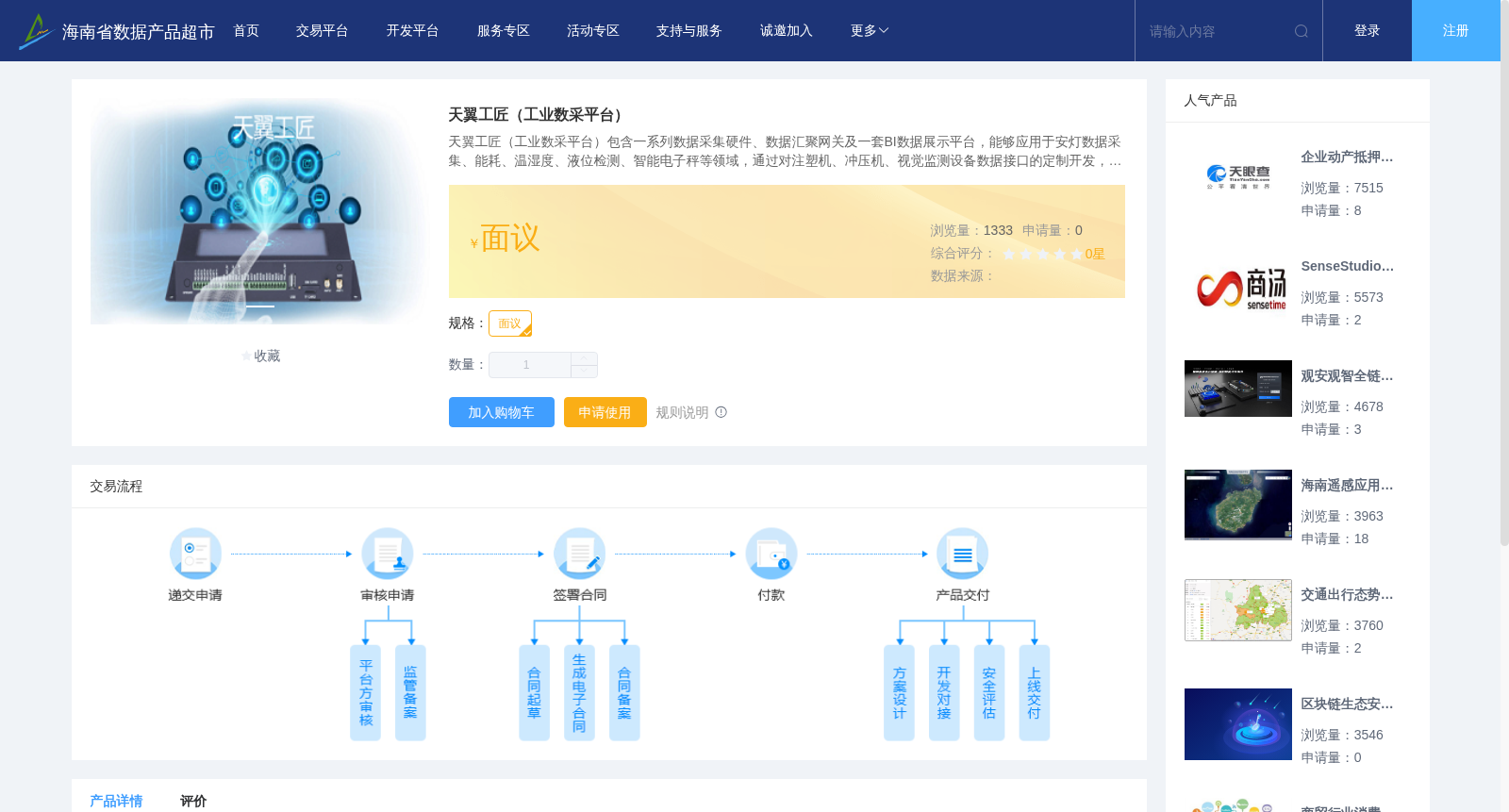
Task: Click the rating stars row
Action: pos(1042,254)
